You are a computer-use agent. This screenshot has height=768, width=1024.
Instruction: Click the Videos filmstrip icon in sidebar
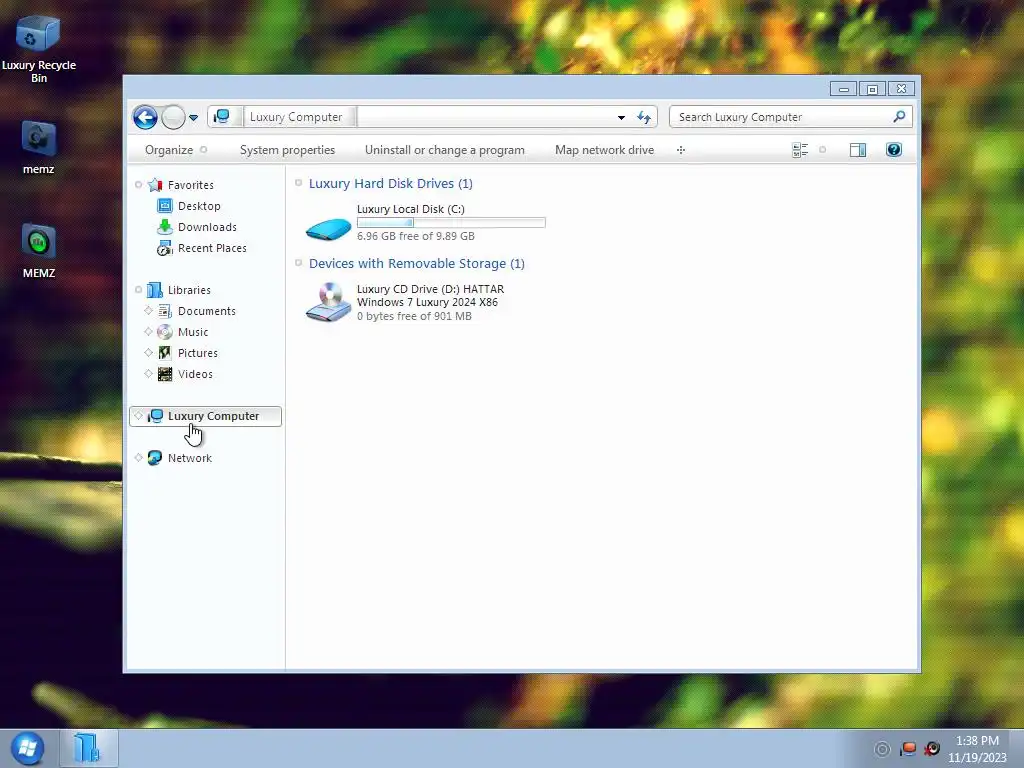(x=165, y=374)
